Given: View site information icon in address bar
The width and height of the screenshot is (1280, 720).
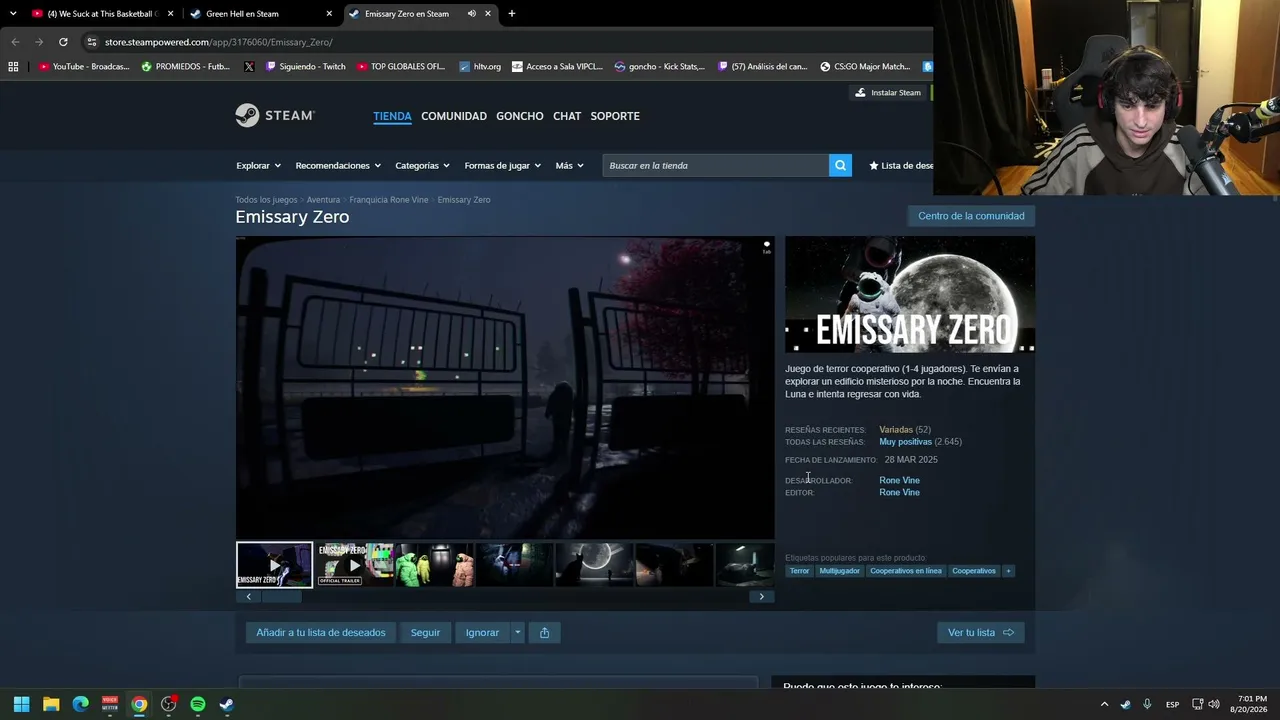Looking at the screenshot, I should [x=91, y=42].
